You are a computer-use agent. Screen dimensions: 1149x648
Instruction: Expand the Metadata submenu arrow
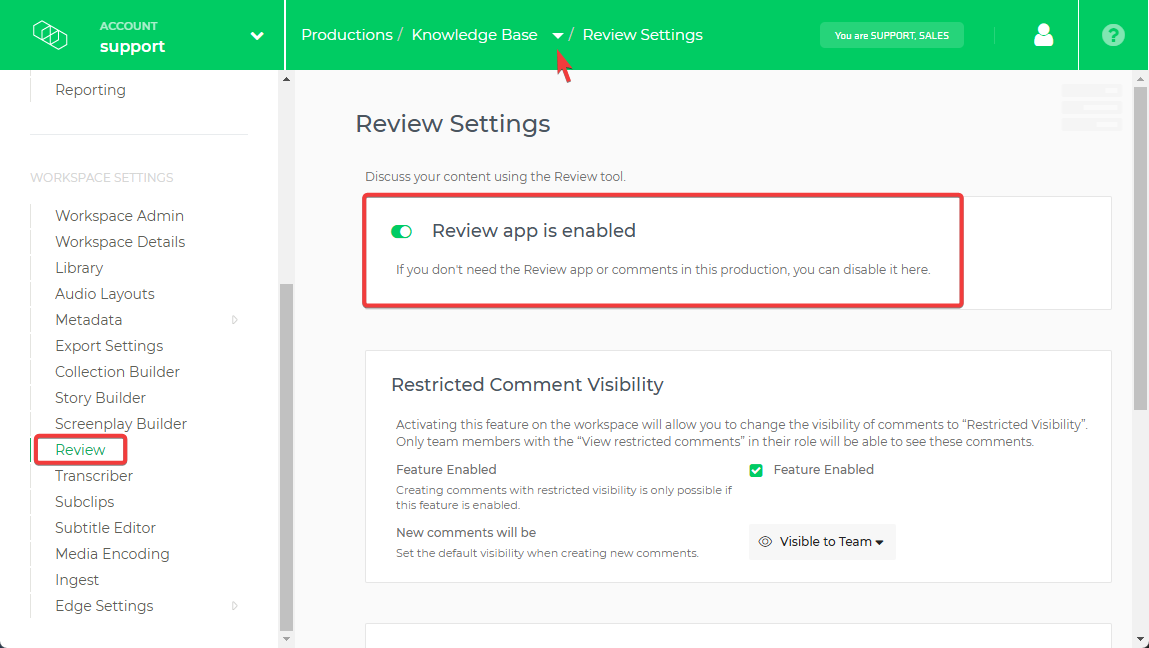234,320
